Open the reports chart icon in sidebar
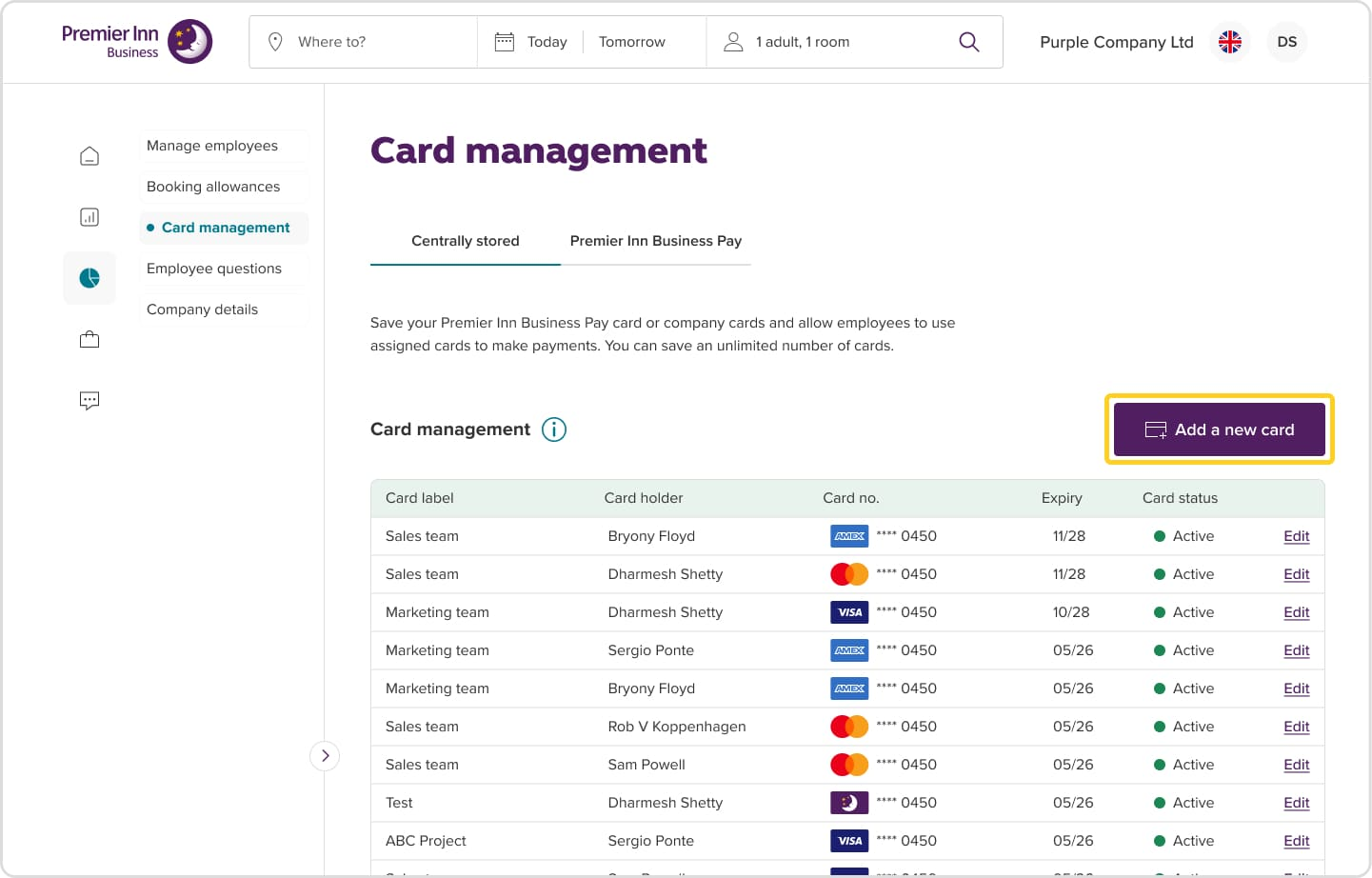The height and width of the screenshot is (878, 1372). pyautogui.click(x=89, y=217)
